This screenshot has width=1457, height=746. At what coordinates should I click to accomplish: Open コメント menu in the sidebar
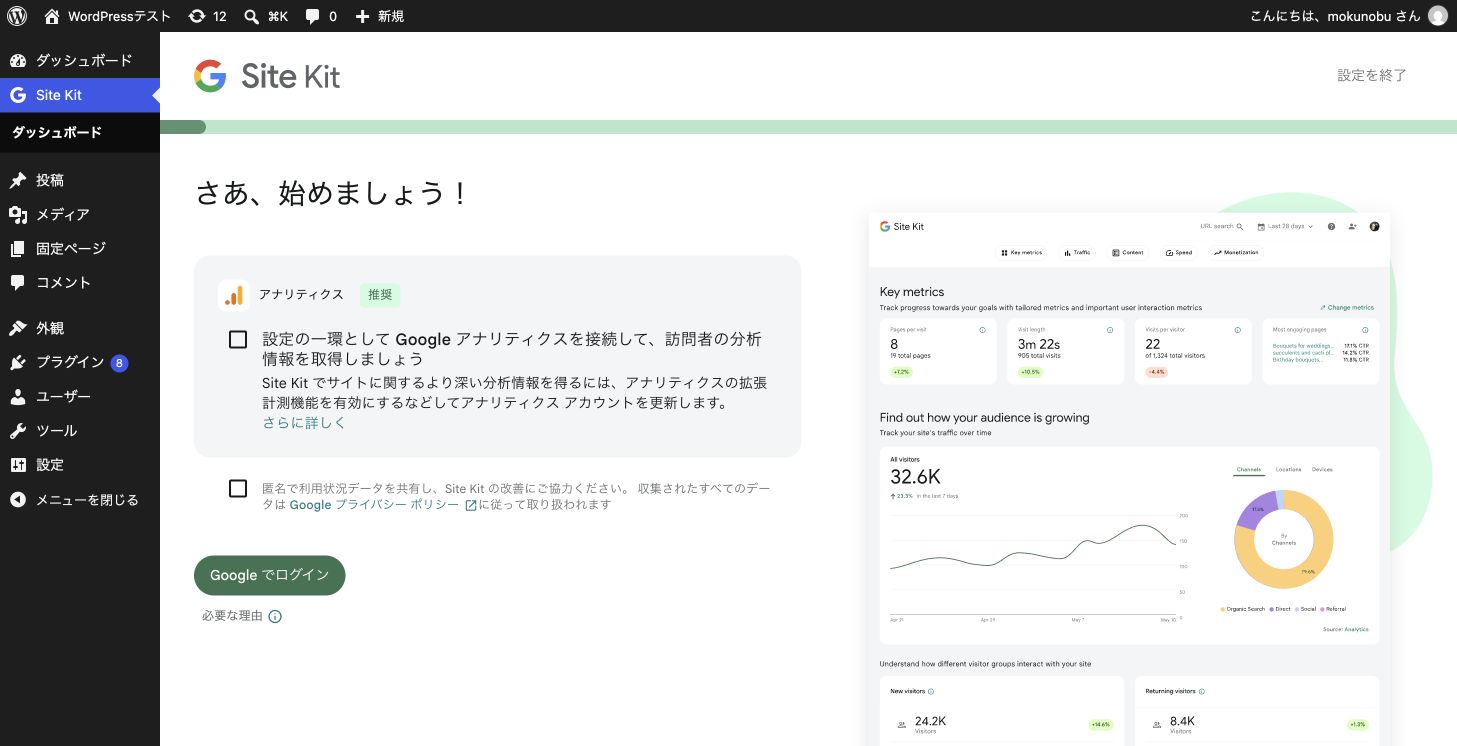(80, 282)
